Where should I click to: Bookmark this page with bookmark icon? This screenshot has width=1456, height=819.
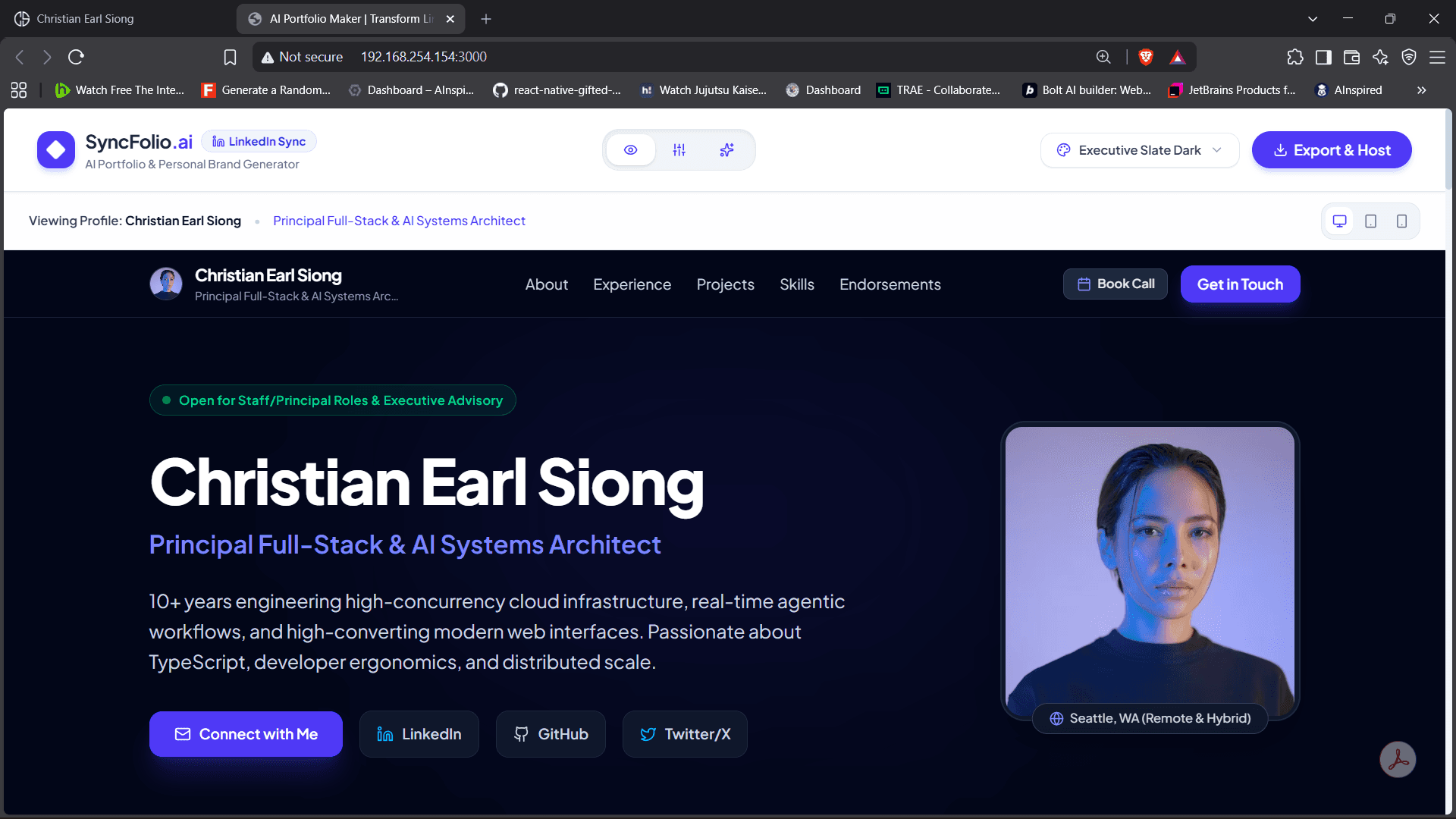click(231, 57)
